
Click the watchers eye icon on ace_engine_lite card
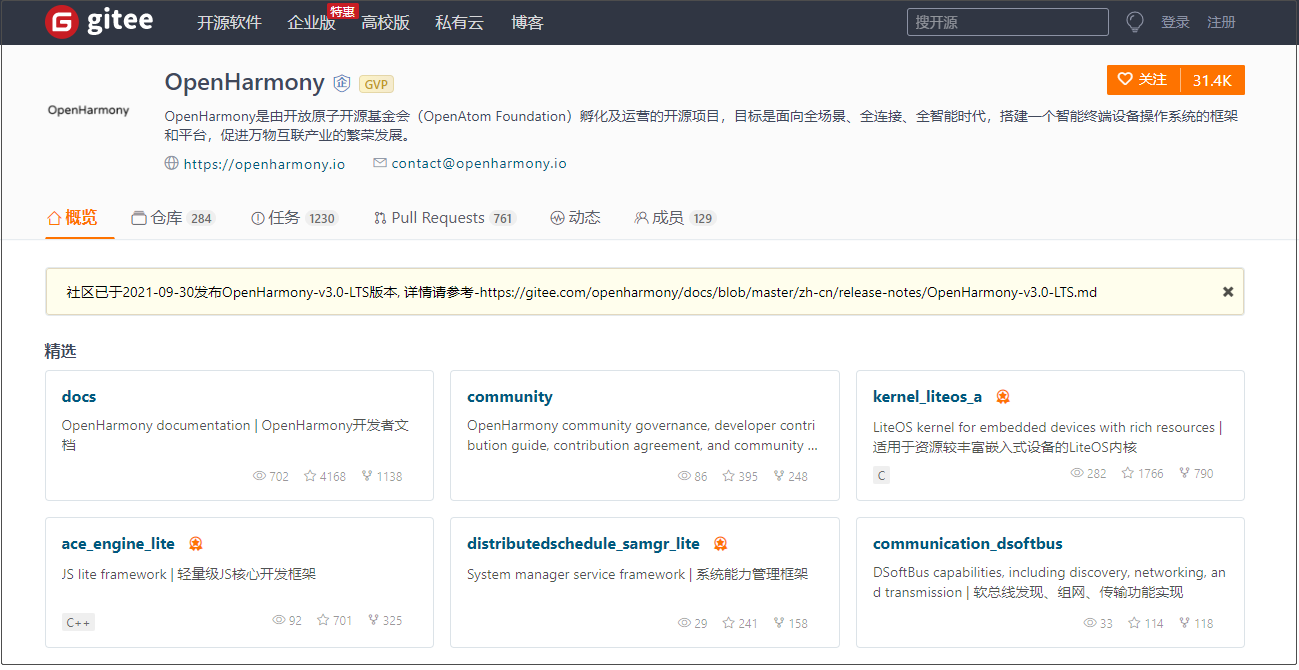pyautogui.click(x=279, y=620)
